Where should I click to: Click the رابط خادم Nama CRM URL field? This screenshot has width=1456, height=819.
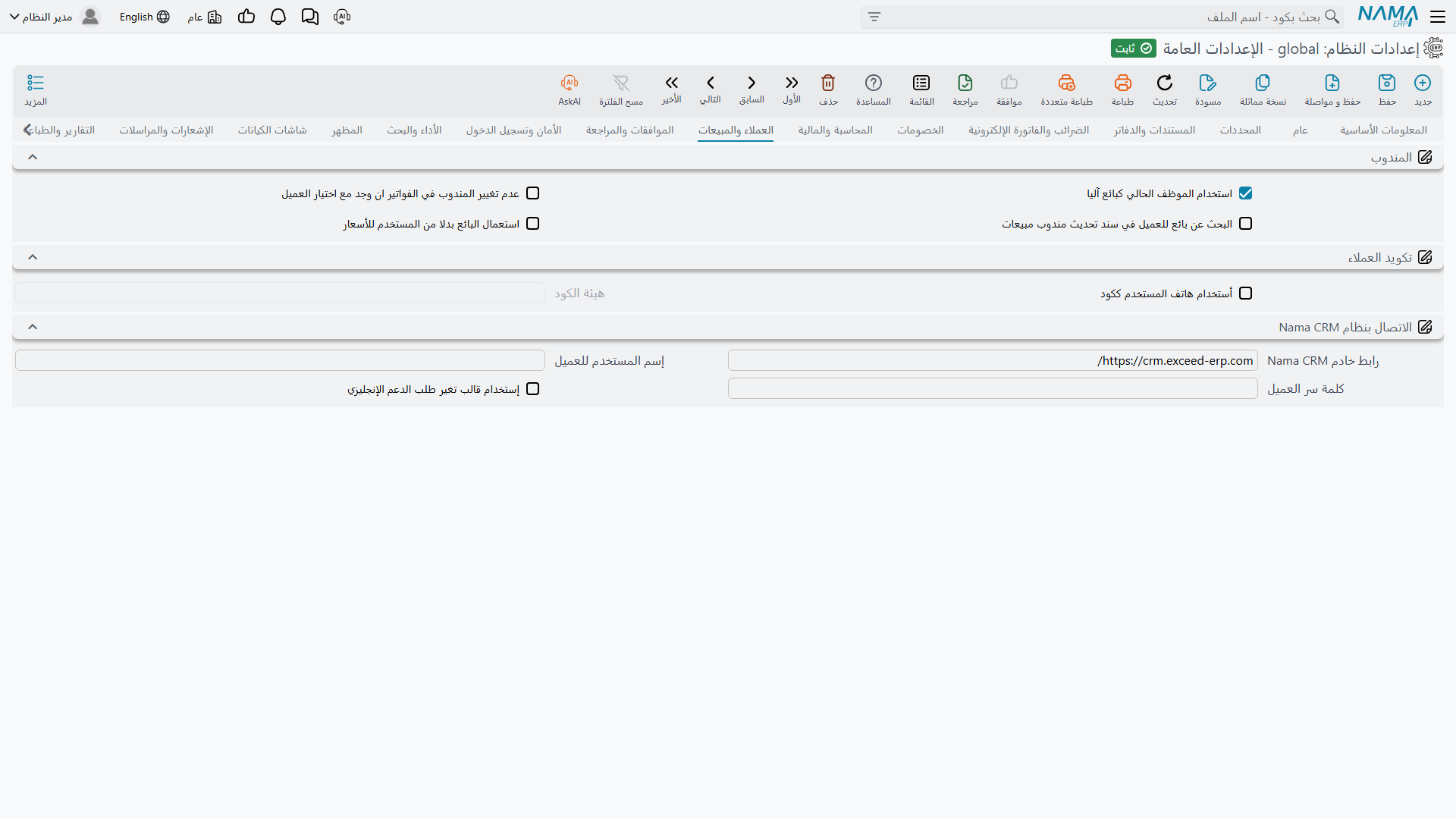993,360
